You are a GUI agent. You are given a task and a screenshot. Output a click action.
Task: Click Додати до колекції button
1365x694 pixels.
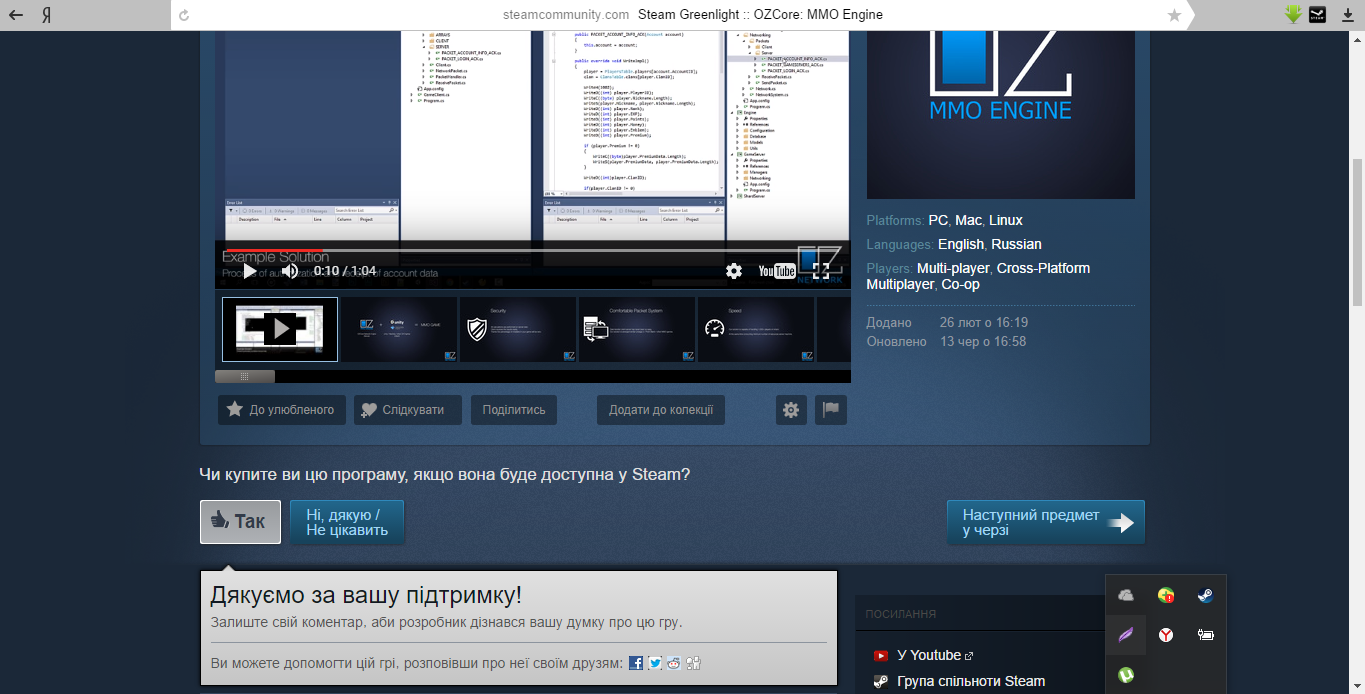[661, 410]
